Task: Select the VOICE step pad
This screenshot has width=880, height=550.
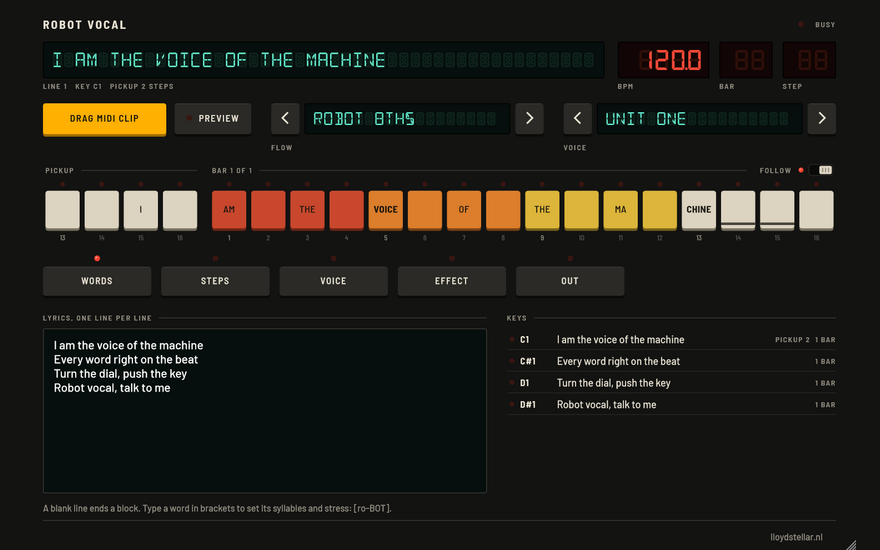Action: coord(386,210)
